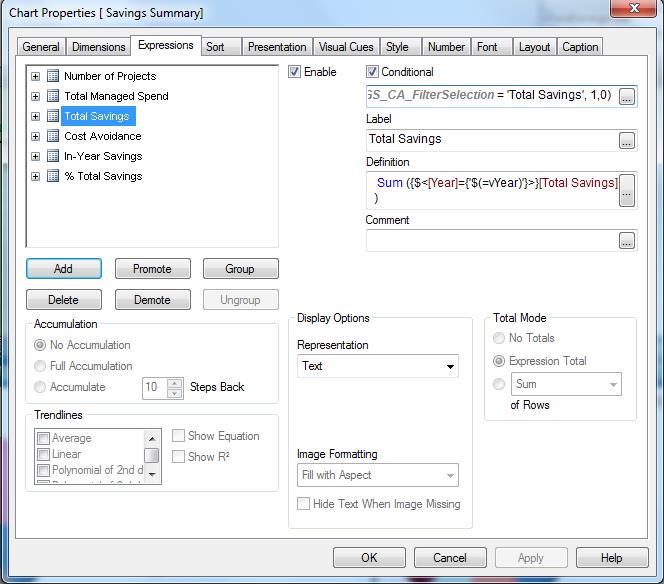Click the Demote button
The width and height of the screenshot is (664, 584).
(x=152, y=299)
